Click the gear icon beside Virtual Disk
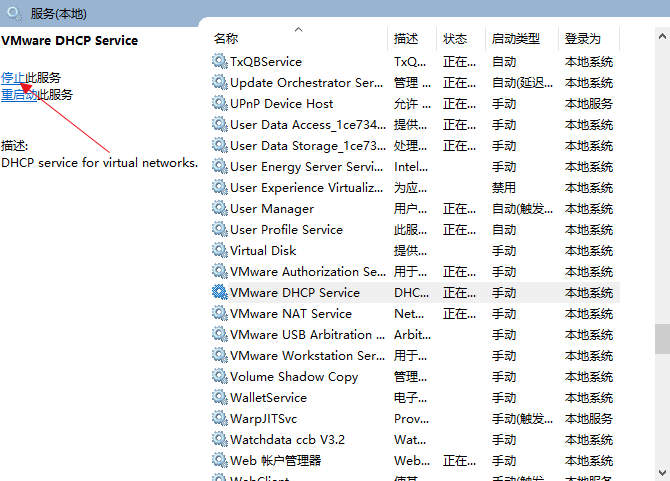This screenshot has width=670, height=481. [x=220, y=250]
